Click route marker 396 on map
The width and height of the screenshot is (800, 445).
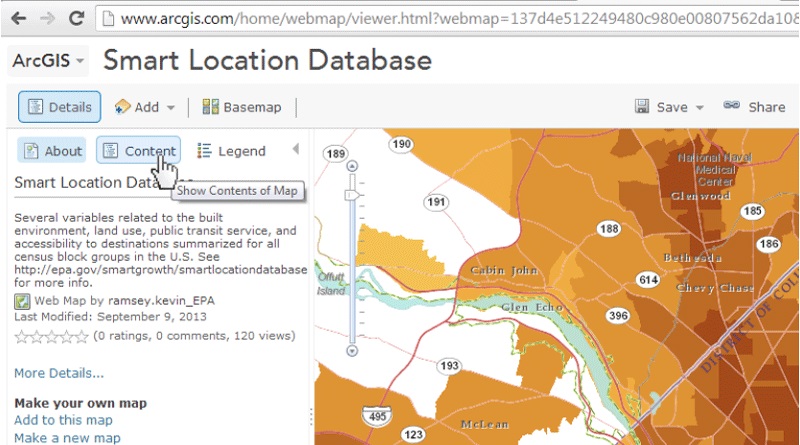coord(618,316)
